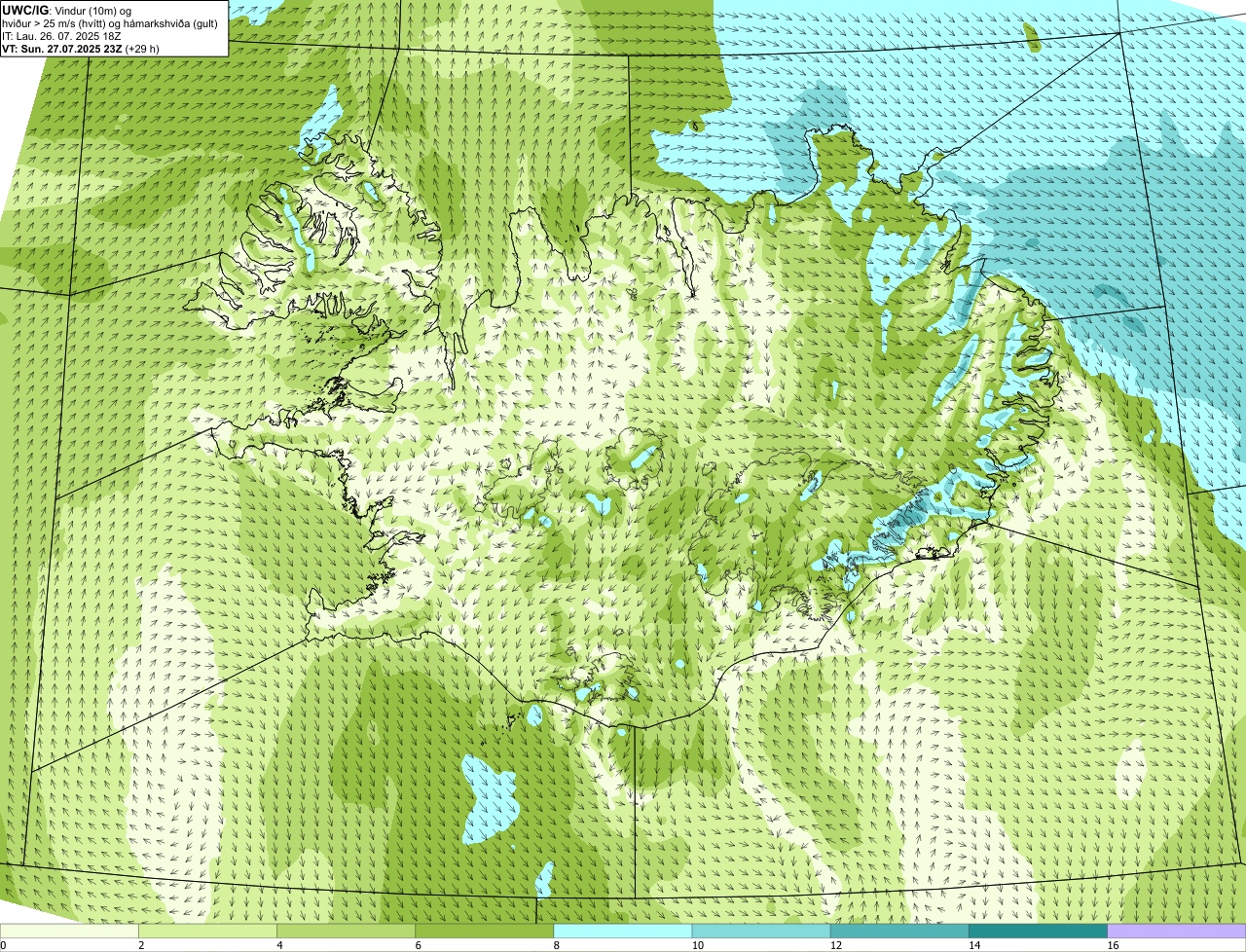
Task: Click the 8–10 m/s pale cyan swatch
Action: click(x=623, y=931)
